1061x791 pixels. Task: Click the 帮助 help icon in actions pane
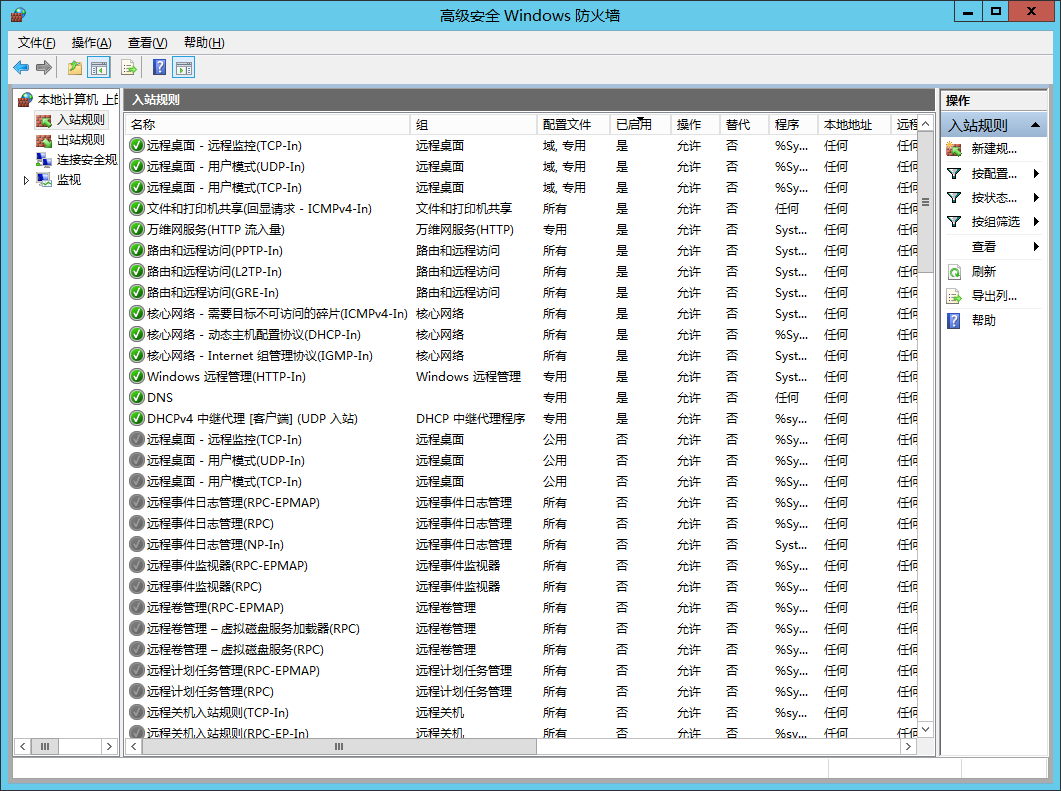point(954,321)
